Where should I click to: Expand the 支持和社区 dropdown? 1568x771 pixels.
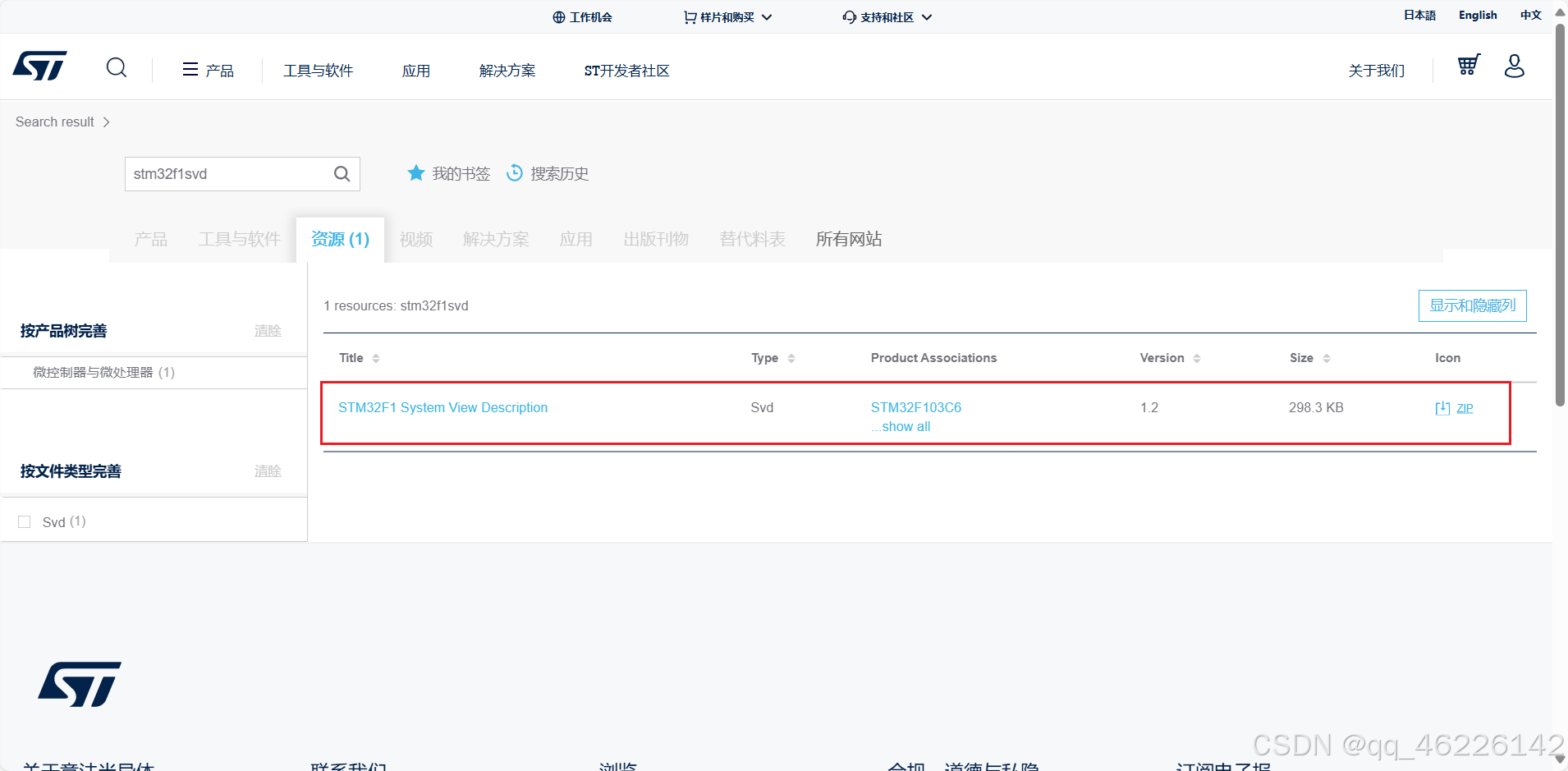click(x=927, y=17)
